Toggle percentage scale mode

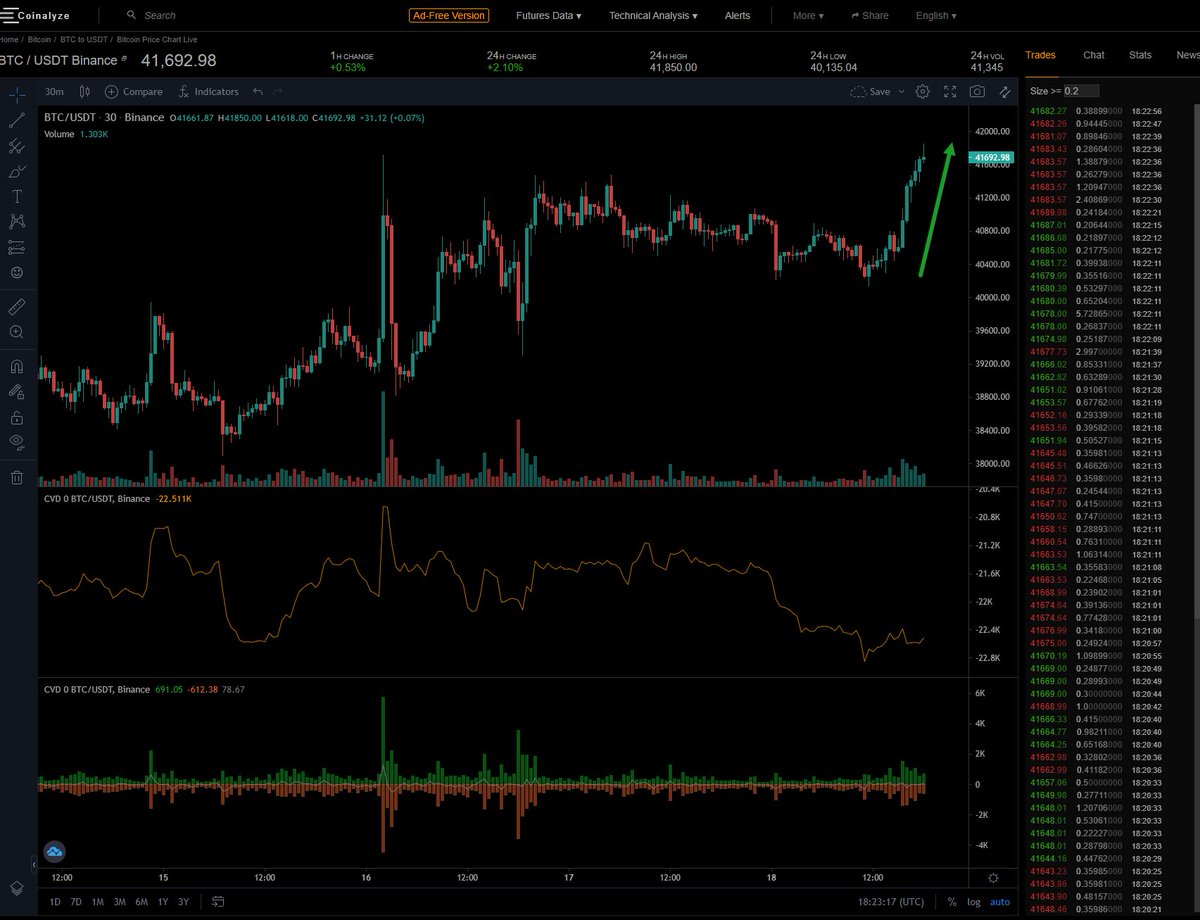[952, 902]
